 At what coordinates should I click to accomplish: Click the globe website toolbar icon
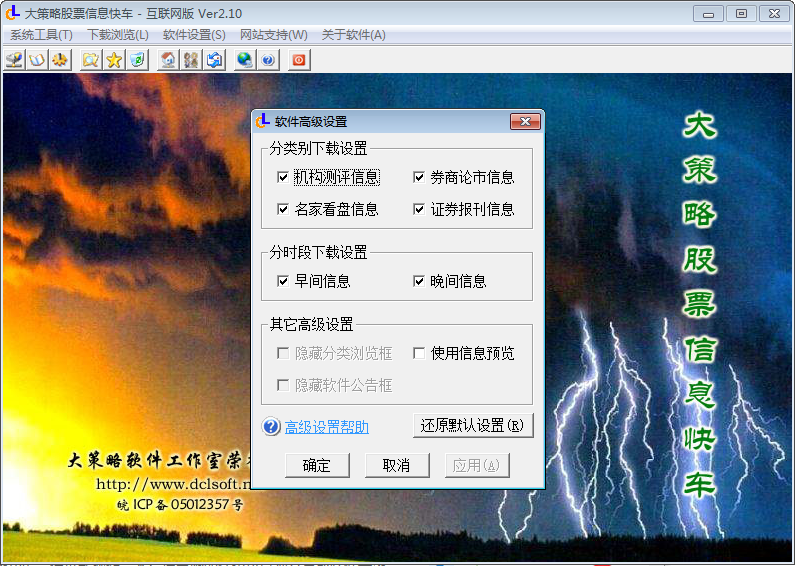[x=244, y=60]
